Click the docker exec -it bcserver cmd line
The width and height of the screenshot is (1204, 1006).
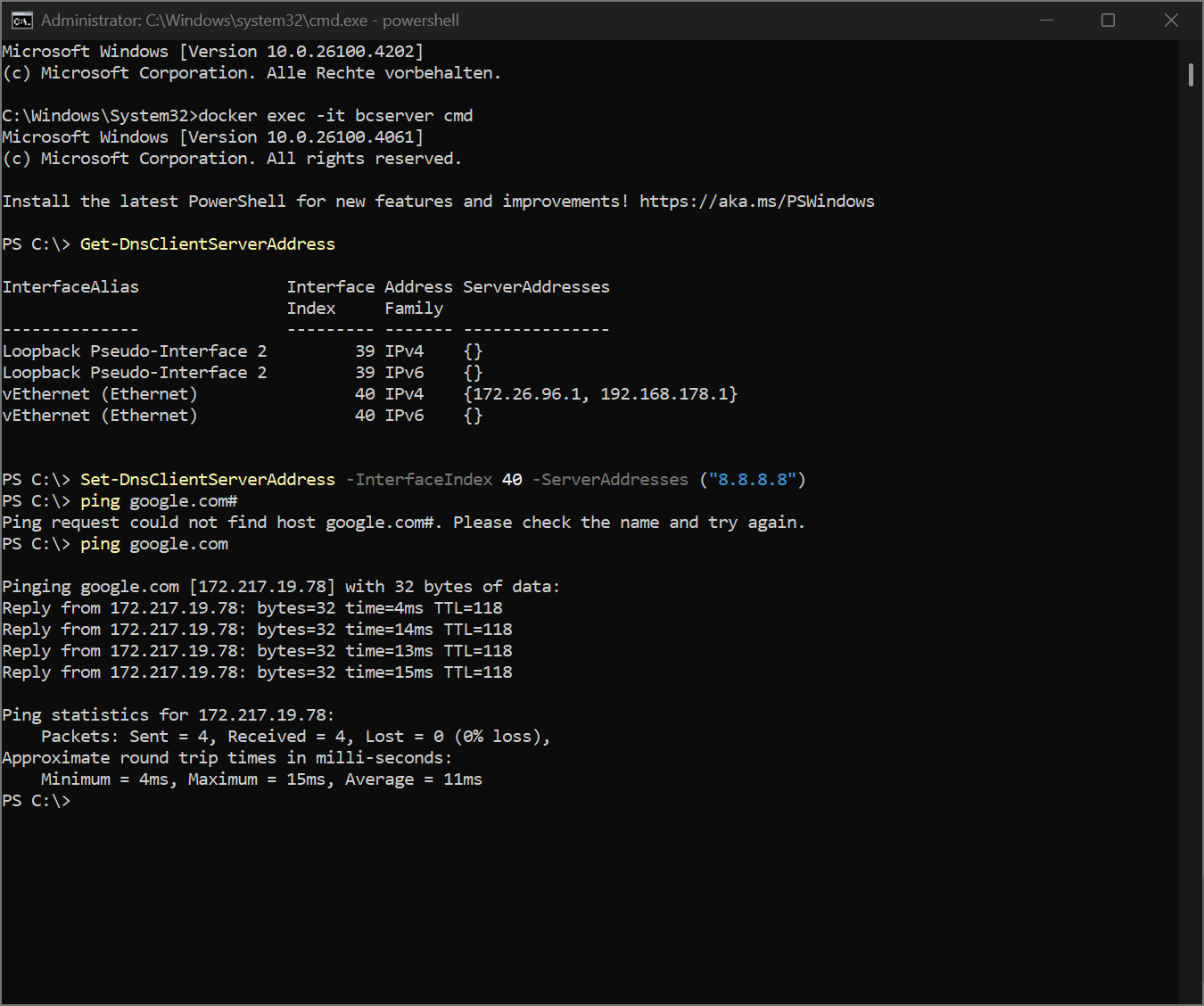335,115
